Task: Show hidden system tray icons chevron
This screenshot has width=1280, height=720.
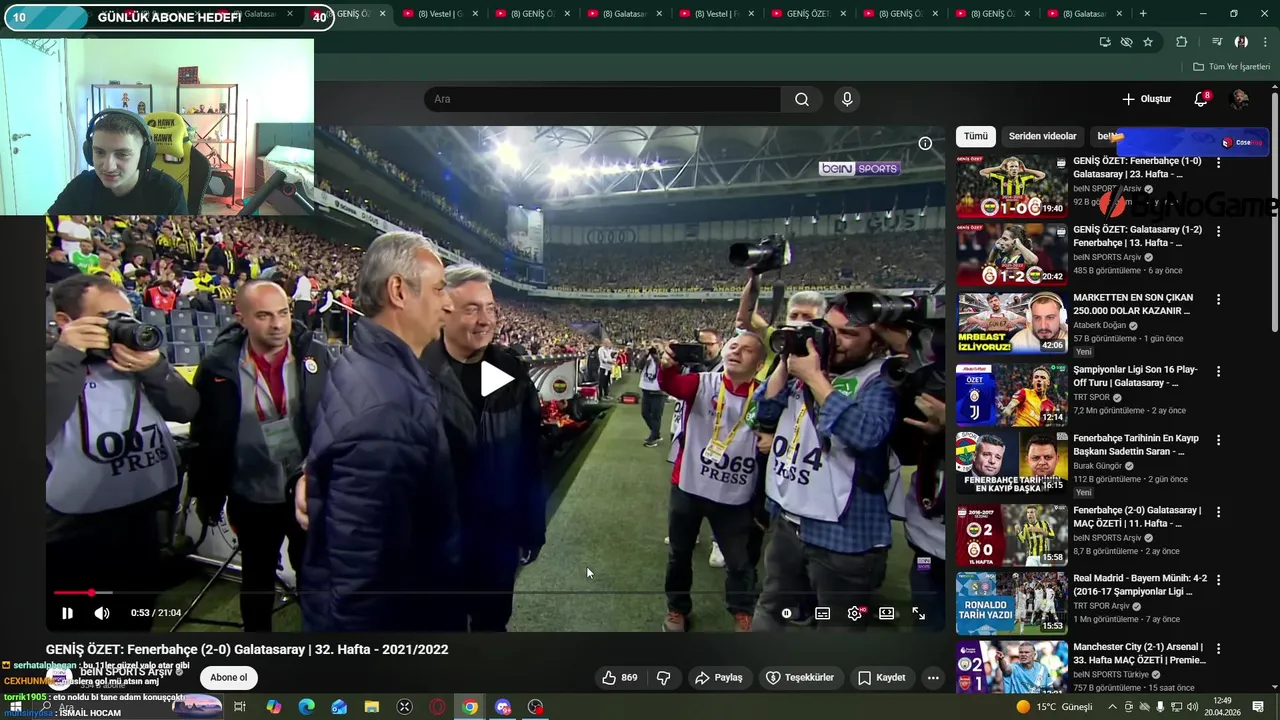Action: tap(1112, 707)
